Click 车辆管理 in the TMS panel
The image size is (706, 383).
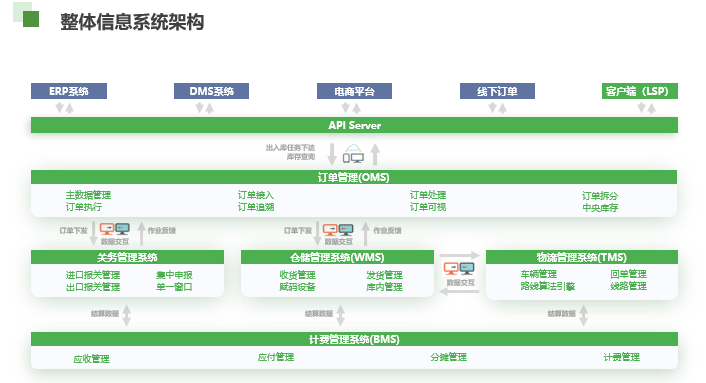pos(539,274)
